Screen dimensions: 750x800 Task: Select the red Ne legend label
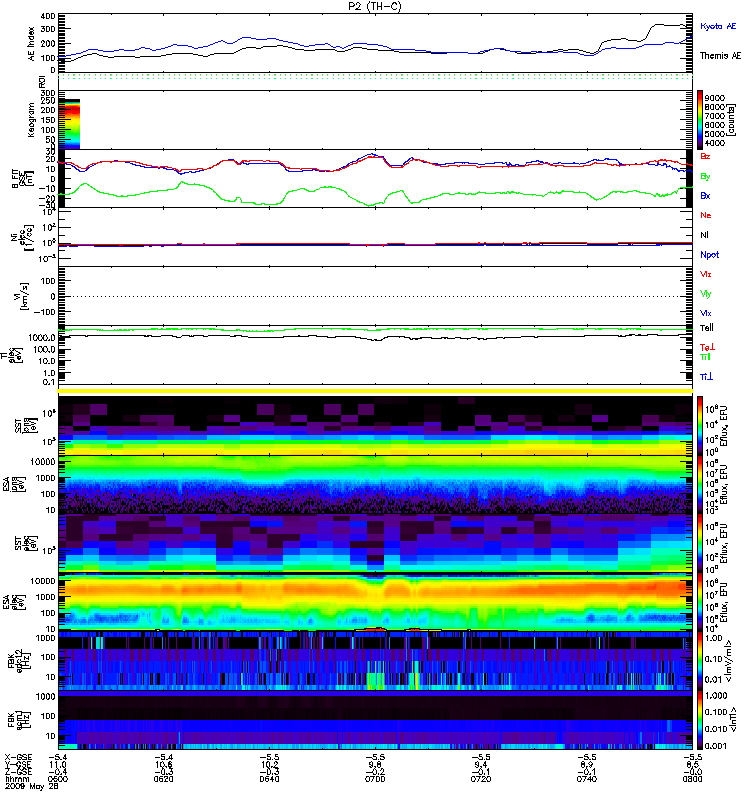tap(706, 215)
